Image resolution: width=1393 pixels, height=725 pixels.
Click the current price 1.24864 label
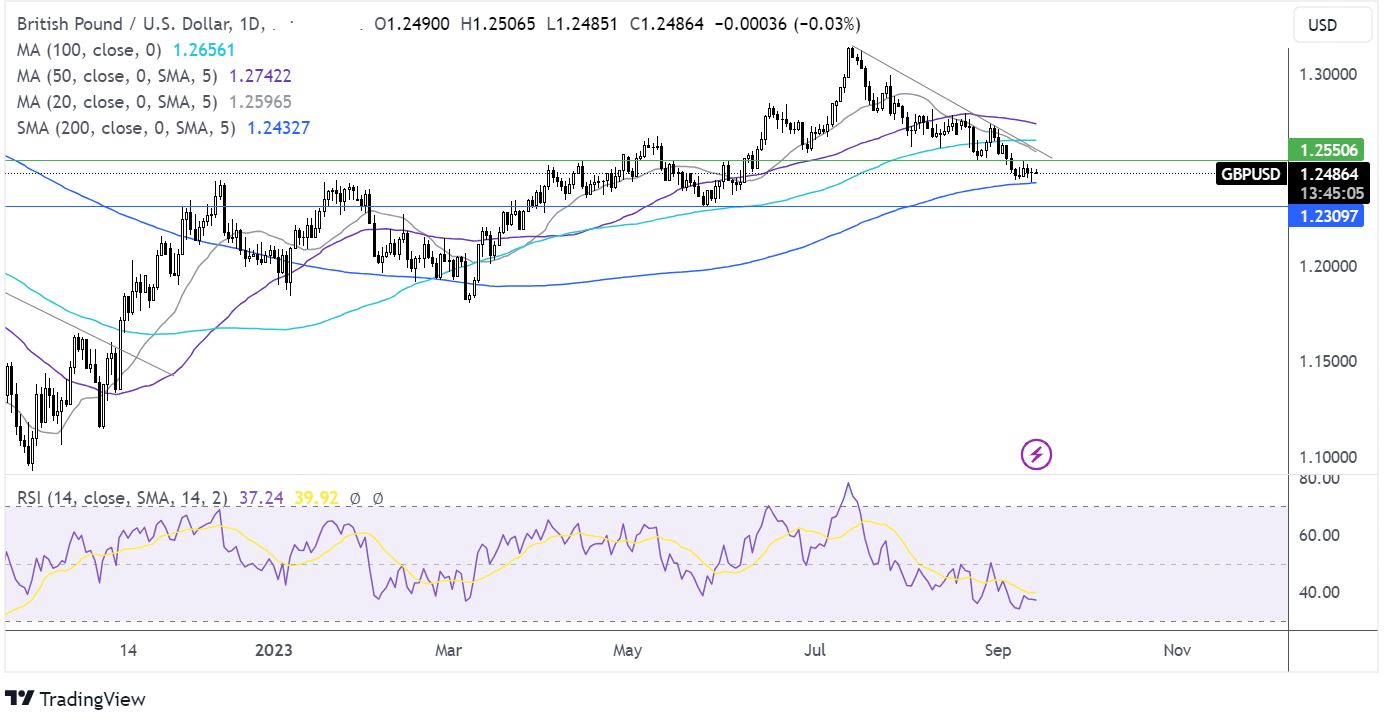coord(1329,172)
